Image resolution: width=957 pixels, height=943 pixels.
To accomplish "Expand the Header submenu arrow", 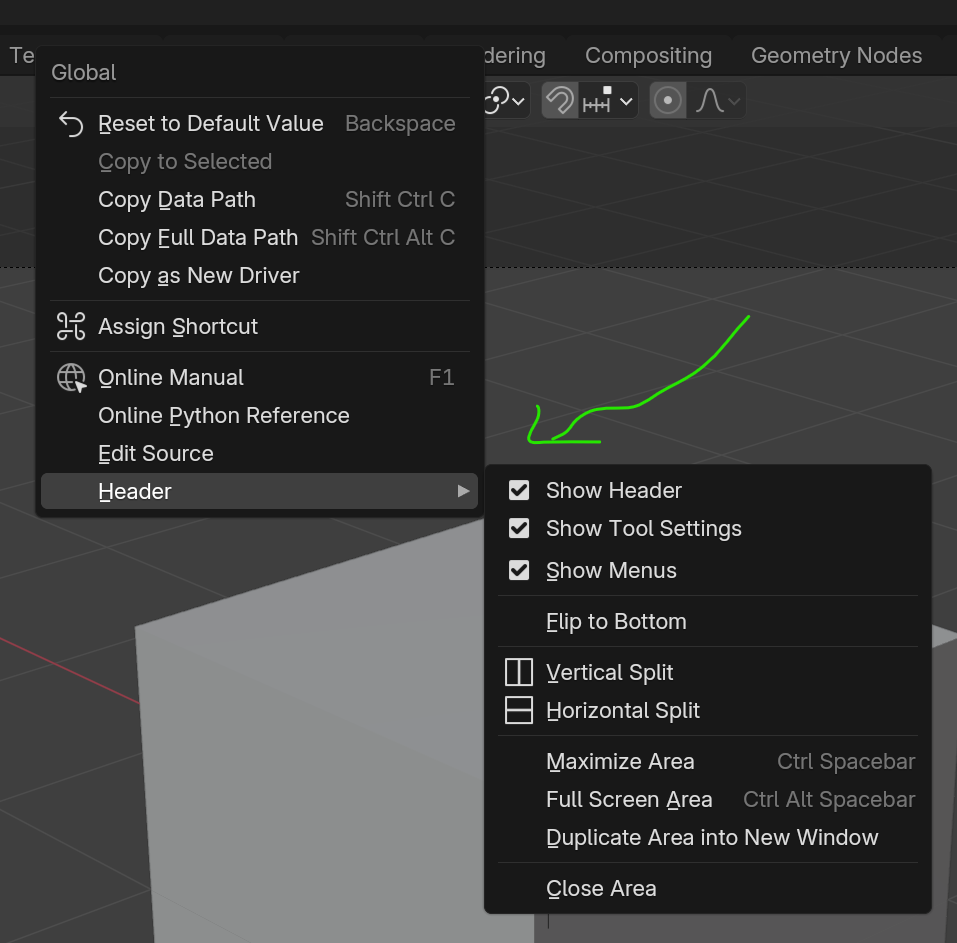I will [463, 491].
